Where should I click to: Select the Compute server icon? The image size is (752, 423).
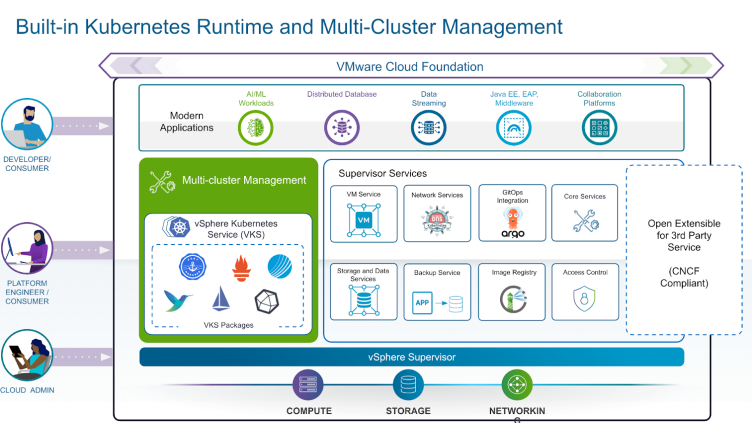click(x=308, y=385)
